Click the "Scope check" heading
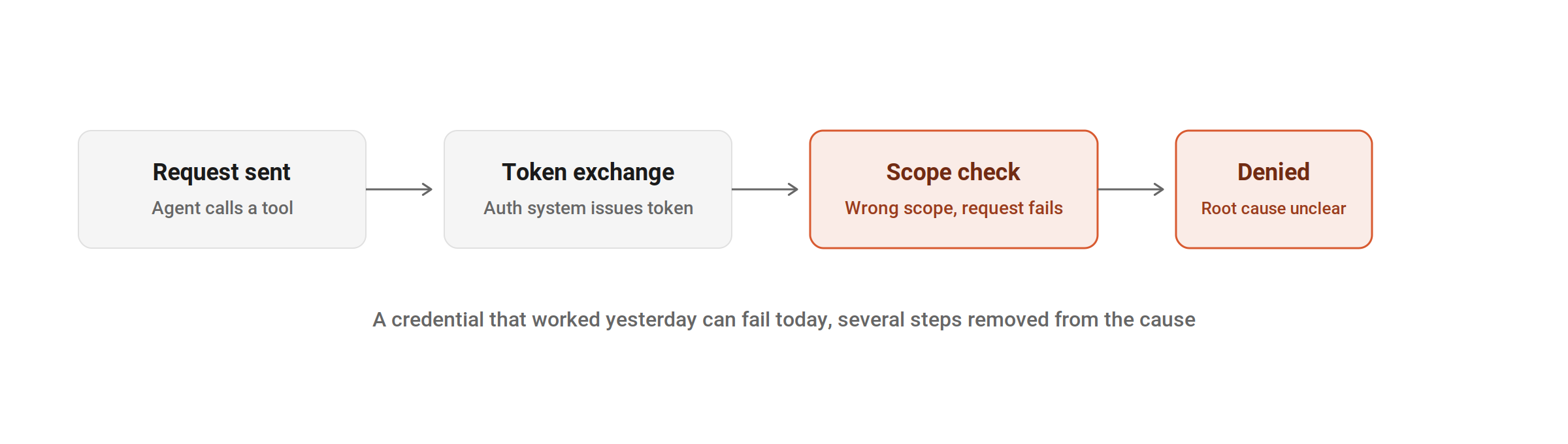 pos(953,172)
